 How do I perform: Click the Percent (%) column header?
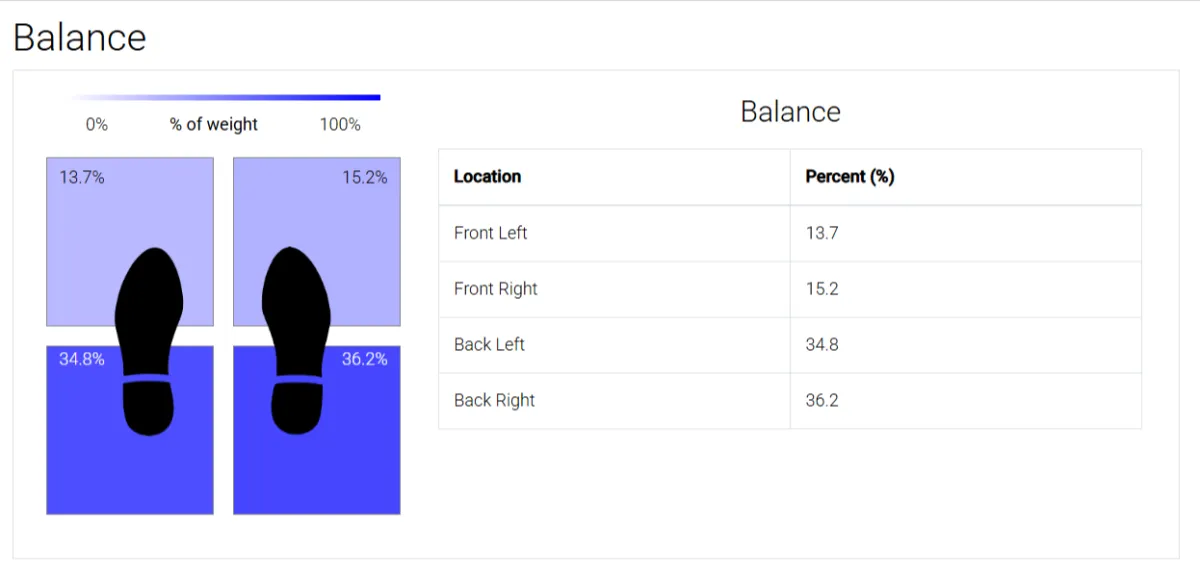(x=850, y=176)
